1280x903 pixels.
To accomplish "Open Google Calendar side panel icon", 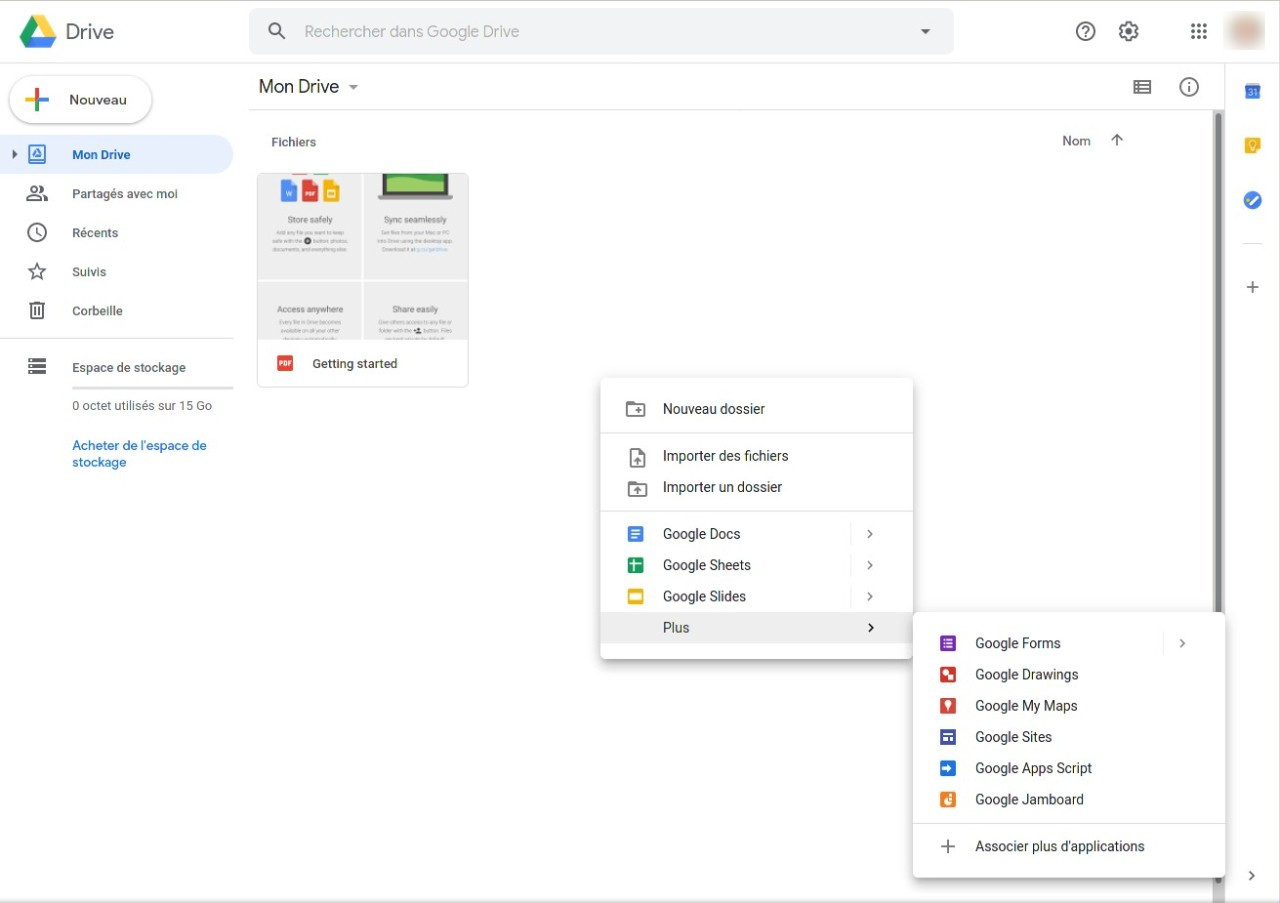I will pos(1252,92).
